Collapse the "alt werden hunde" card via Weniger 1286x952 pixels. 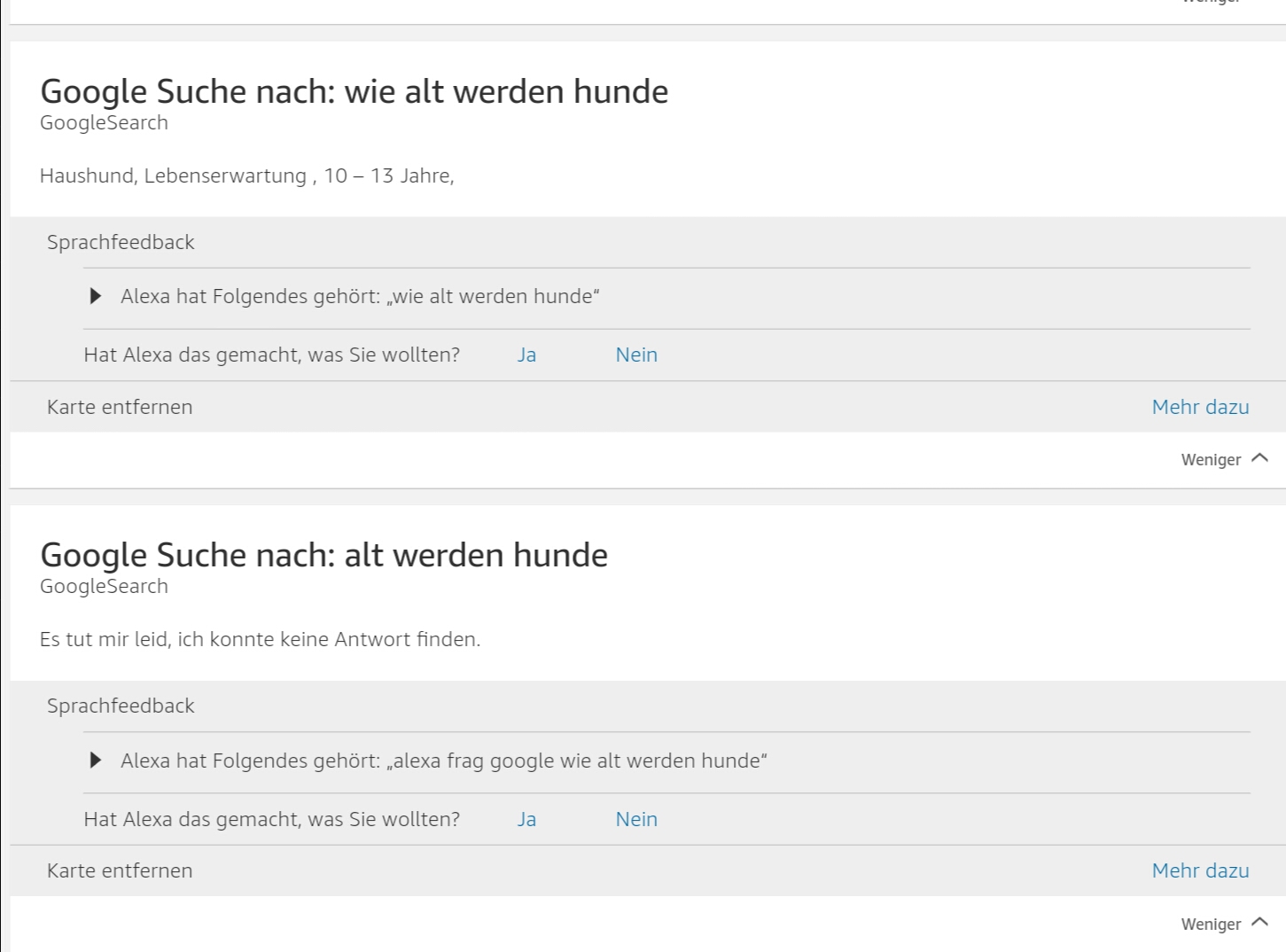pos(1224,924)
